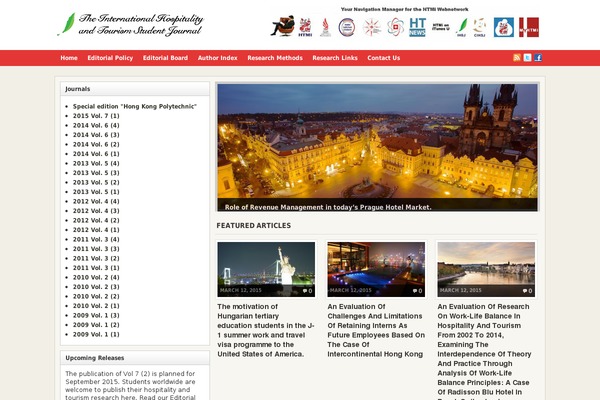Open the Statue of Liberty article thumbnail

[266, 269]
